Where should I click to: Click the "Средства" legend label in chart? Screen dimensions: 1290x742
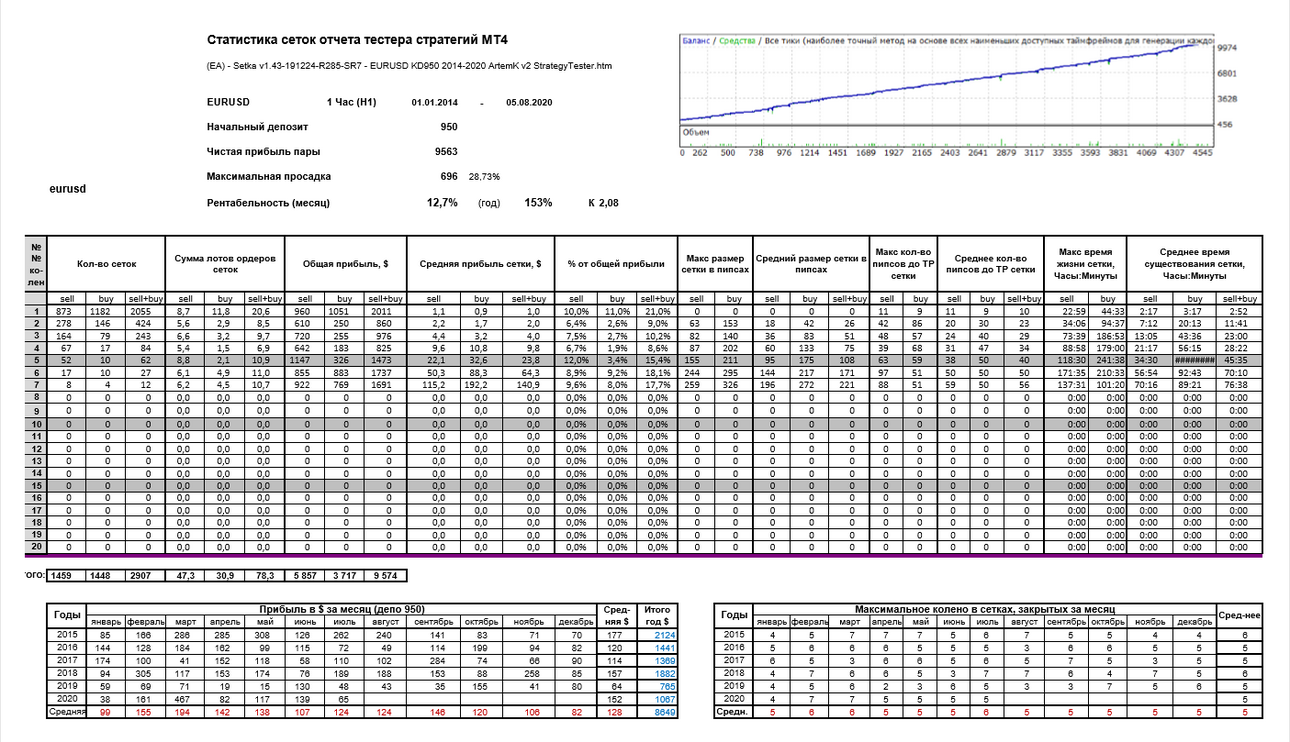737,41
